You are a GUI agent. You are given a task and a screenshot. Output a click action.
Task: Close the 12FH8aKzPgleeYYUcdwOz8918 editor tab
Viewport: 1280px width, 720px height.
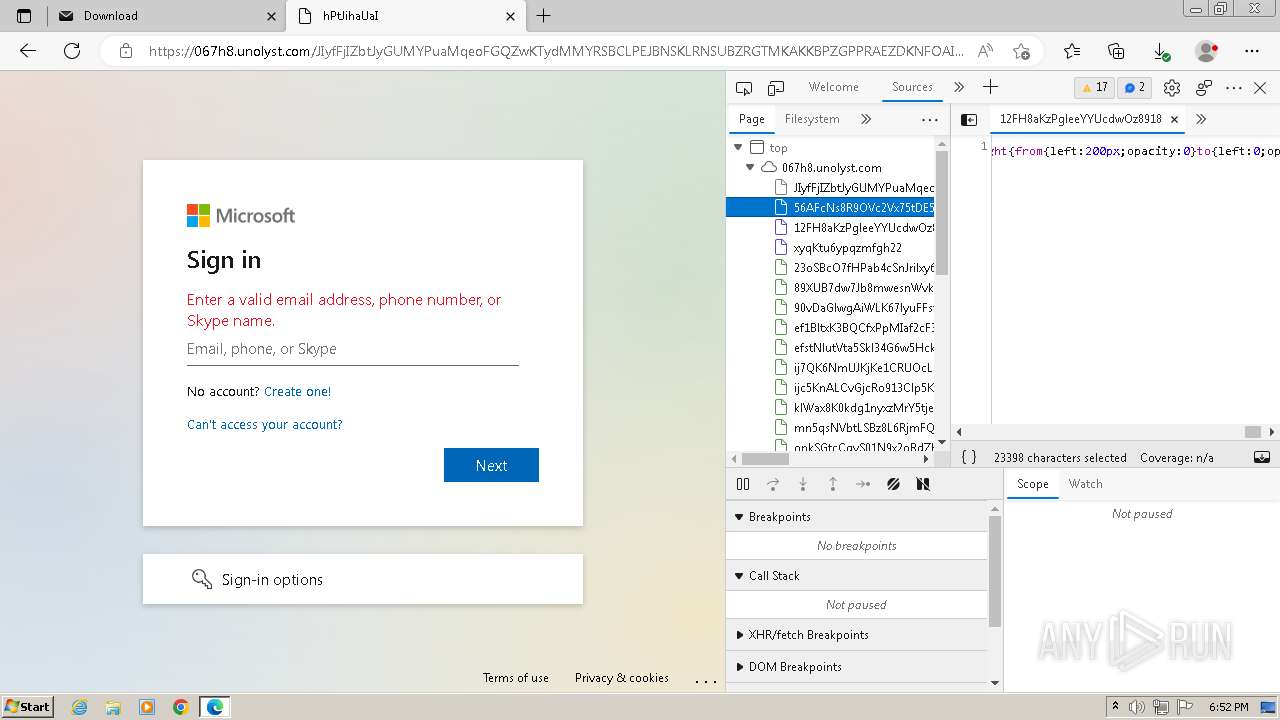[1174, 119]
